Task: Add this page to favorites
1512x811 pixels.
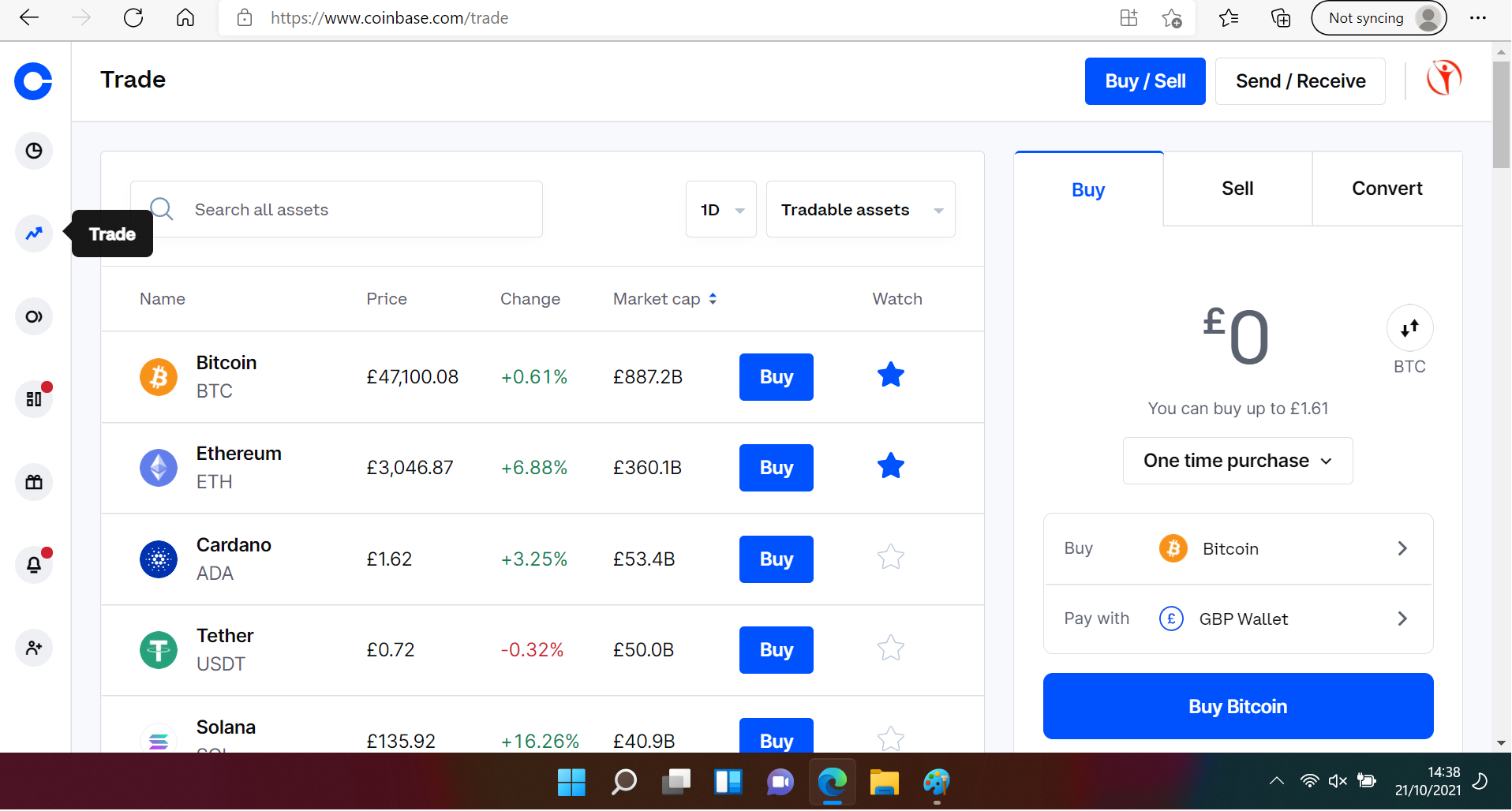Action: point(1172,17)
